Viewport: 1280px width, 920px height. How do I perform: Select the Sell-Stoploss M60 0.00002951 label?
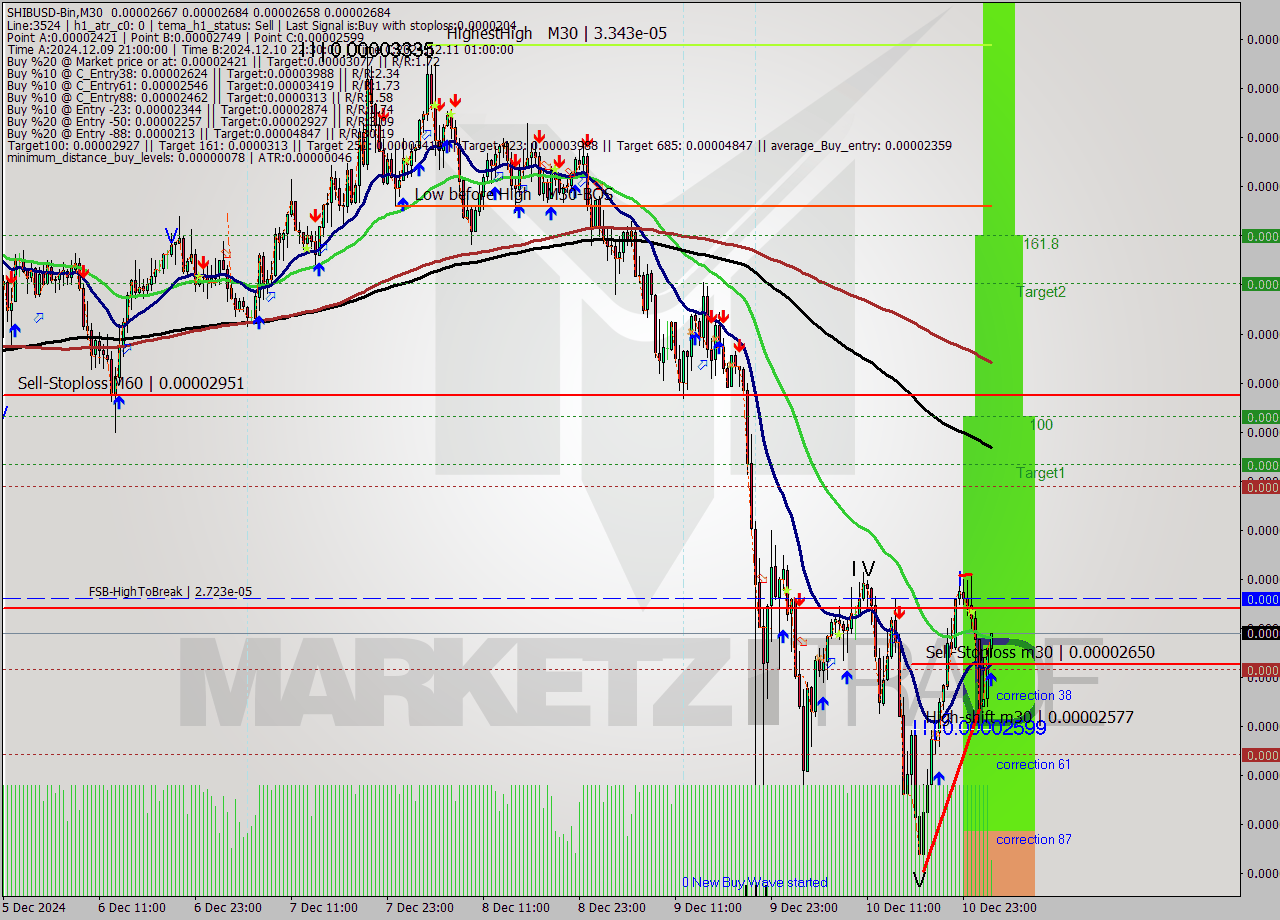130,383
